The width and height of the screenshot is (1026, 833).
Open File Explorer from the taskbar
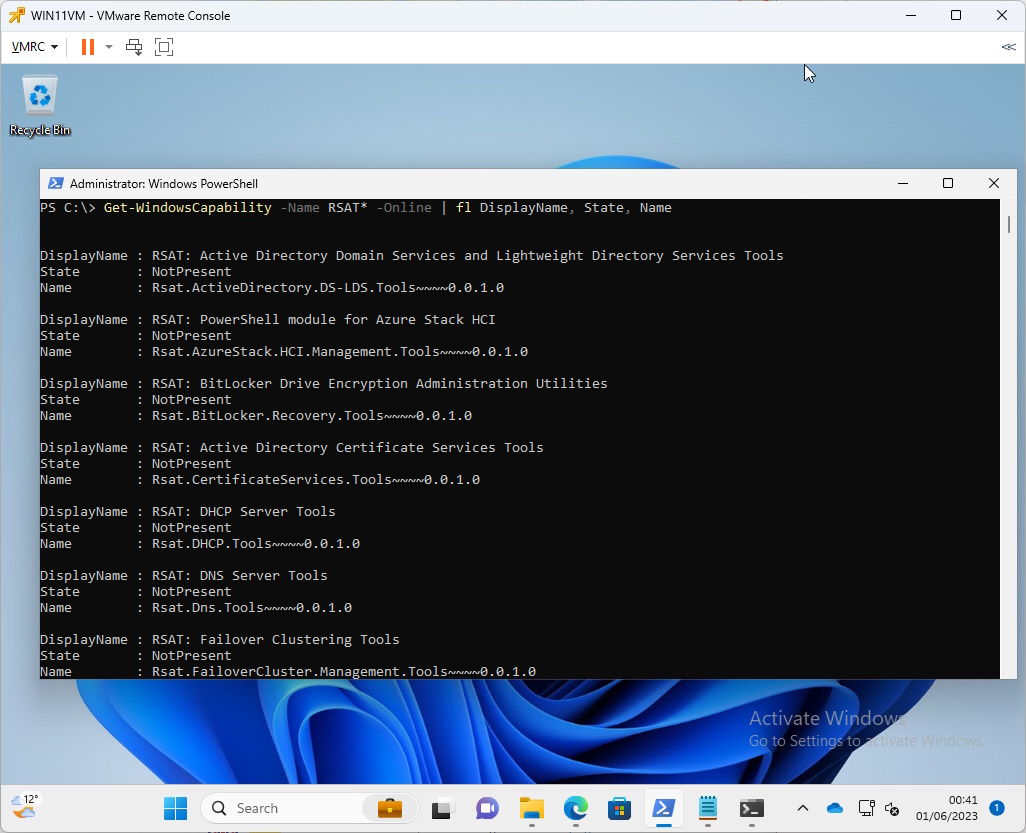click(531, 809)
